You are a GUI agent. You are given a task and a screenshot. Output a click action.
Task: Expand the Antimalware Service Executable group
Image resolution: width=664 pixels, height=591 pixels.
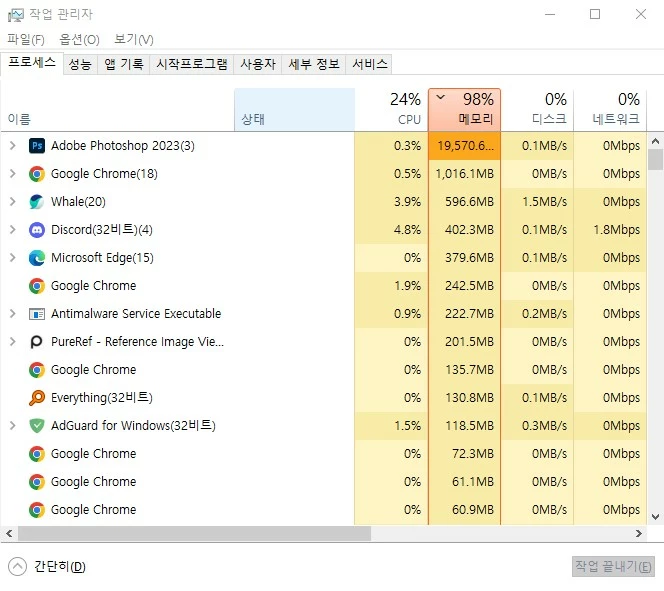(13, 314)
